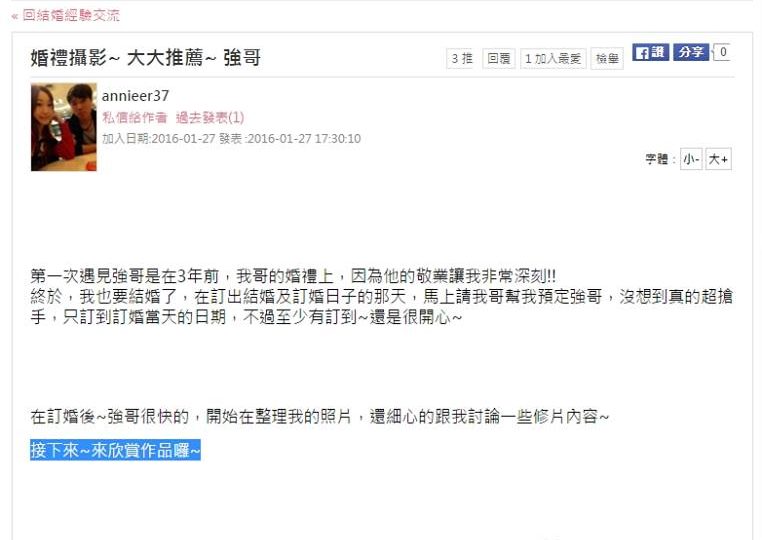Click the blue 分享 share button
Viewport: 762px width, 540px height.
[691, 52]
